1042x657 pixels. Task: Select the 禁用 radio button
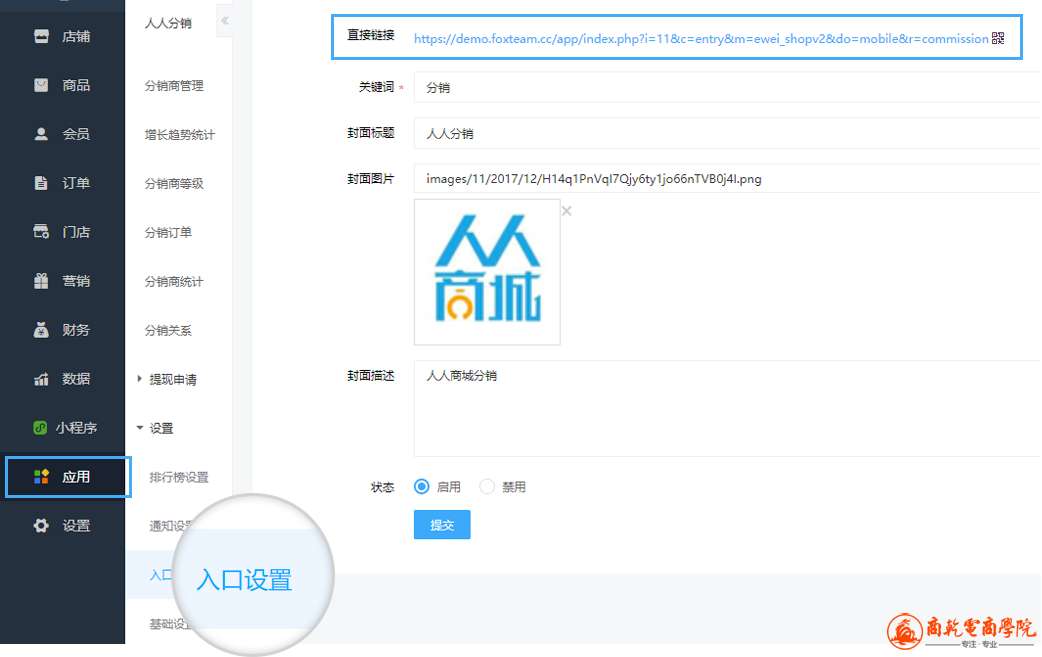point(487,487)
